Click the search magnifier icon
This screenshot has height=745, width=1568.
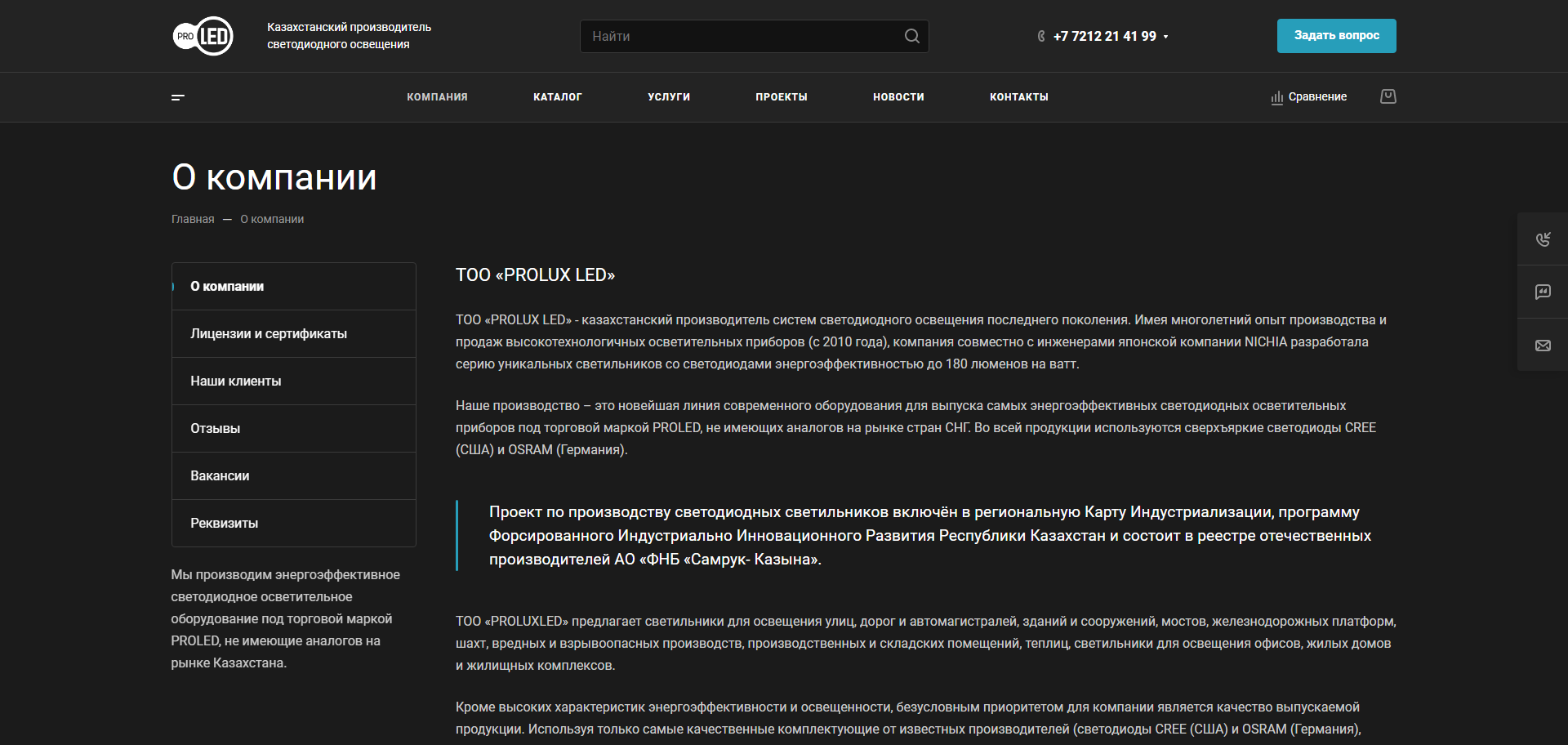click(x=911, y=36)
